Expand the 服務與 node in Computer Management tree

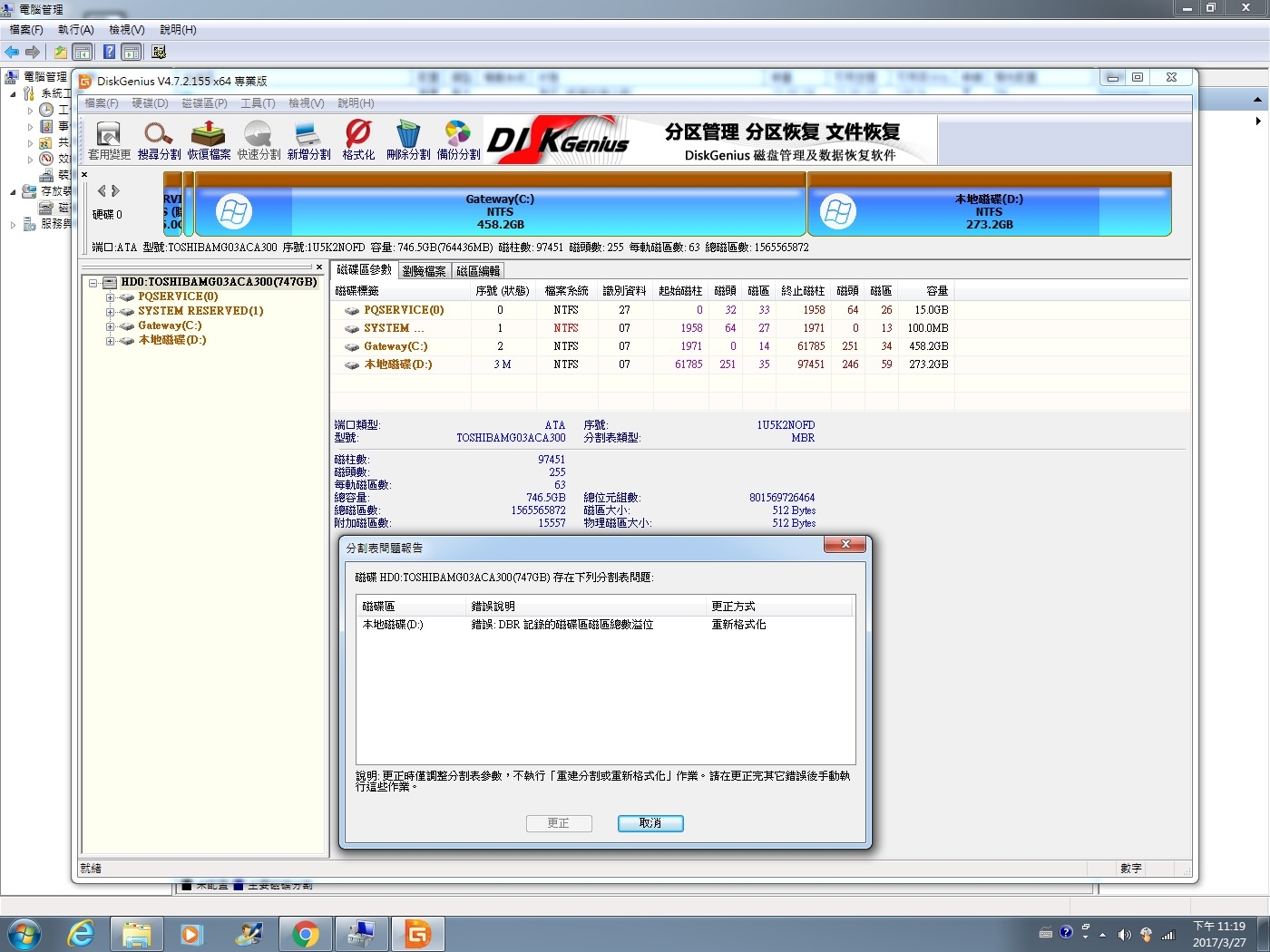click(x=13, y=224)
